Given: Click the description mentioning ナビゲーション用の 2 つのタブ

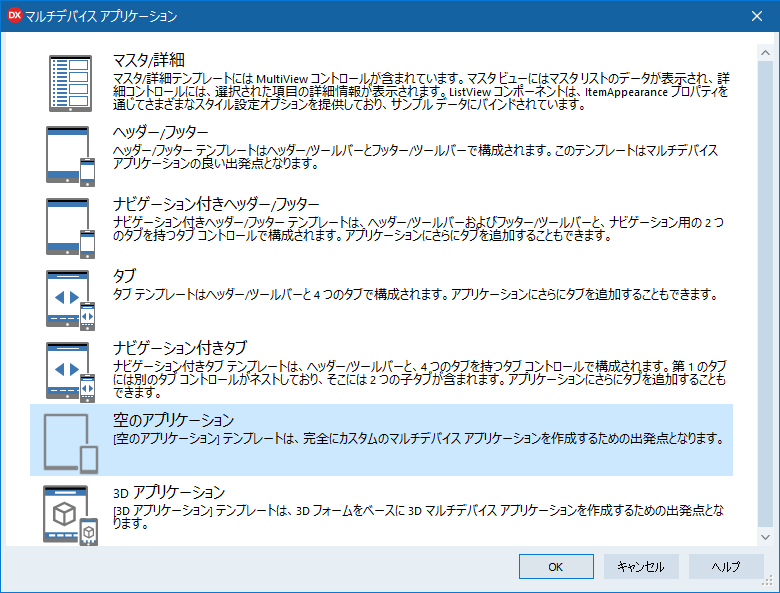Looking at the screenshot, I should (x=418, y=229).
